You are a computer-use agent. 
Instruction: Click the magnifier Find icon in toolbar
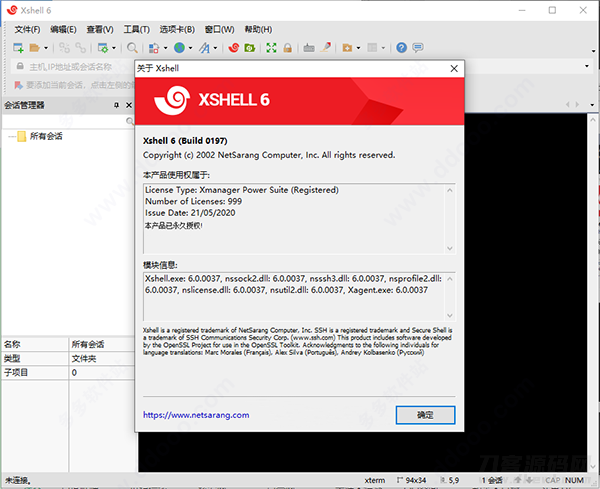132,48
